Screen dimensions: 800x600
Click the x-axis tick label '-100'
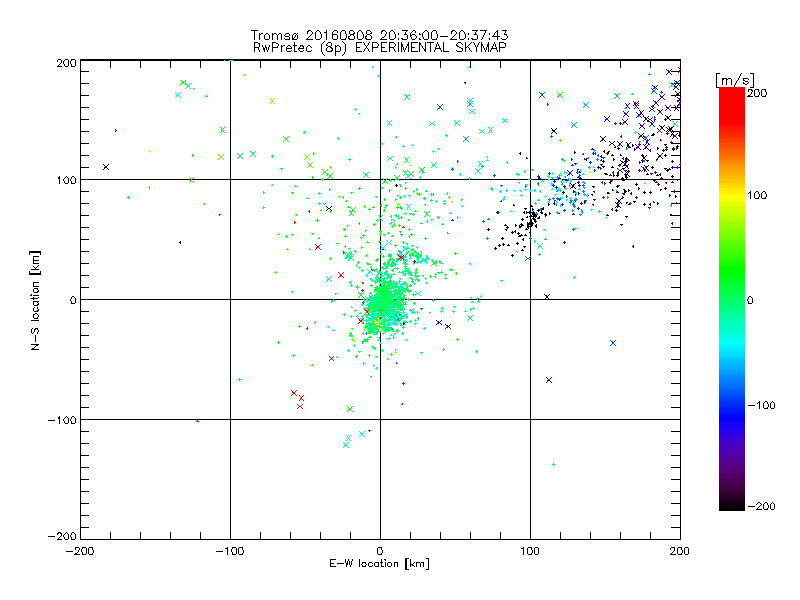point(230,551)
